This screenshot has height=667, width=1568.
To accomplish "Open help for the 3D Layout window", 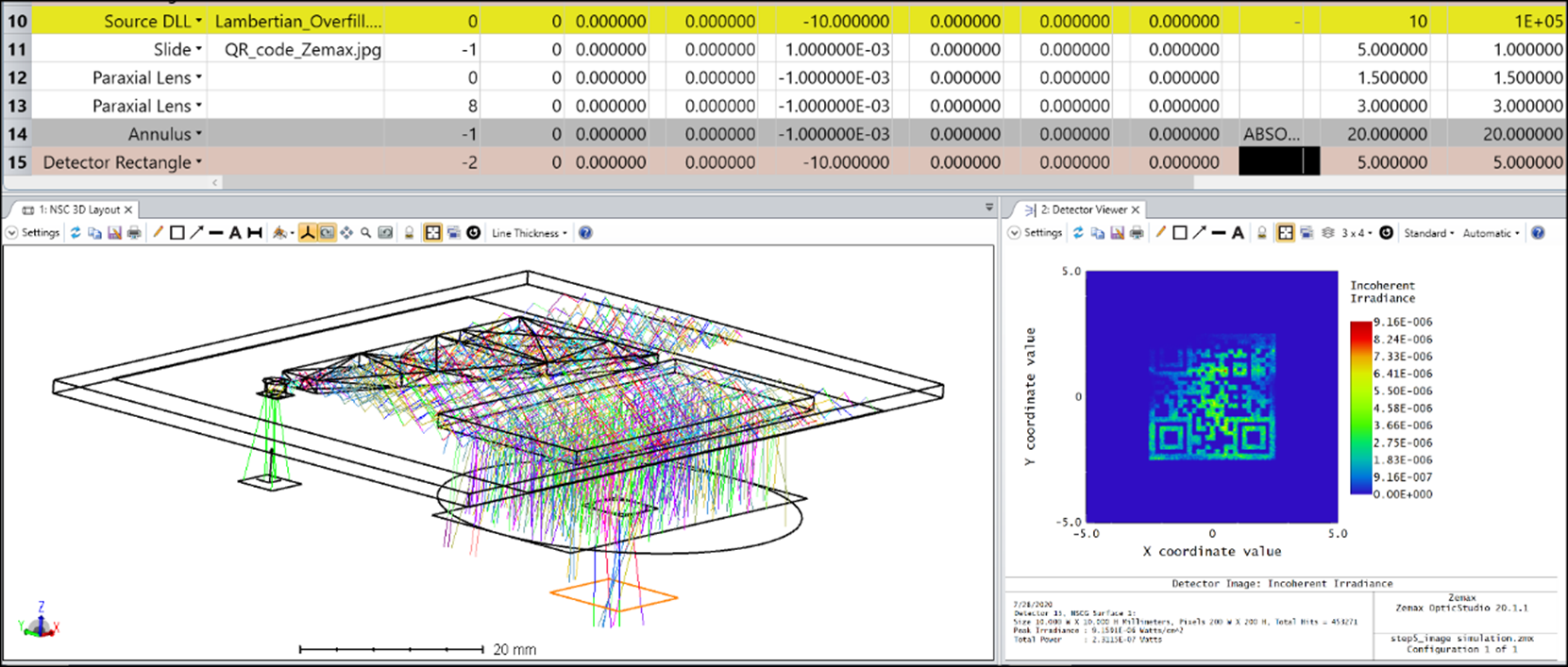I will (585, 233).
